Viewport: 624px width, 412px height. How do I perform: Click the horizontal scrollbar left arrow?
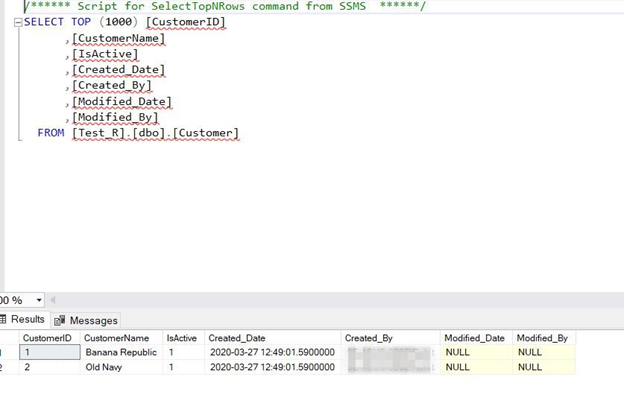click(53, 300)
